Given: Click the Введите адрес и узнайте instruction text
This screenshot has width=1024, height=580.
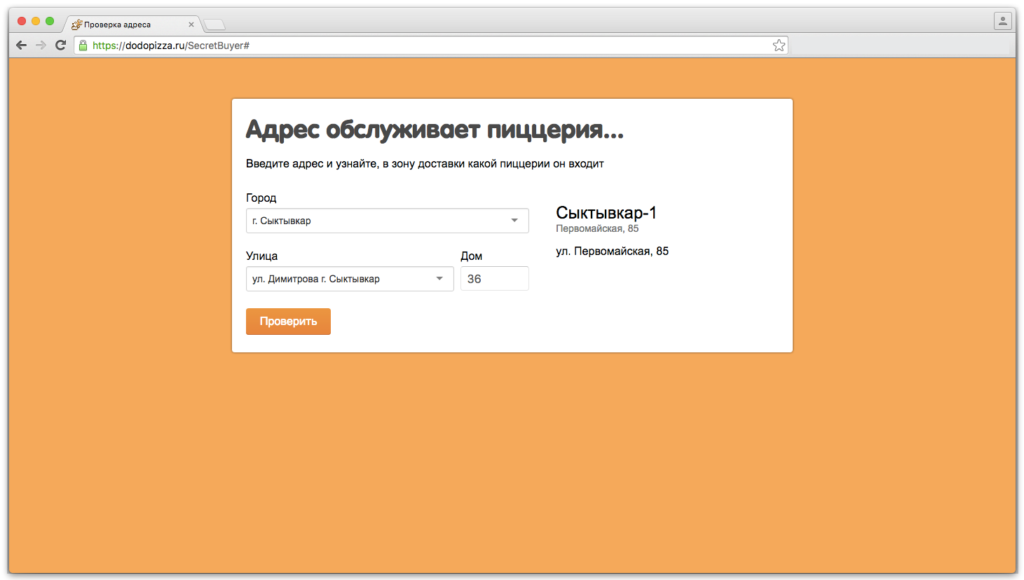Looking at the screenshot, I should click(424, 164).
